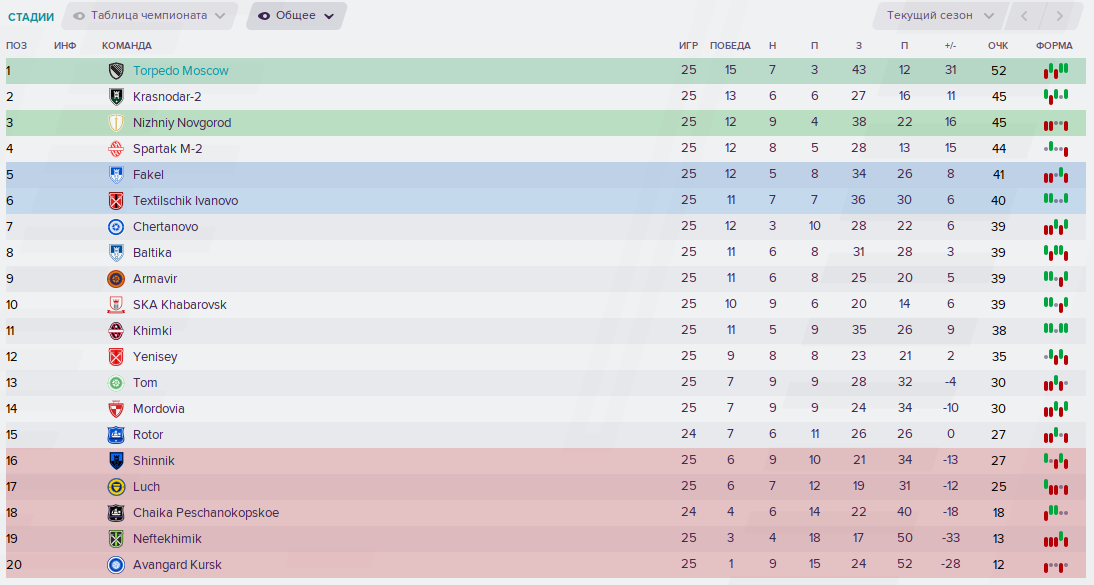Click the Krasnodar-2 club crest icon
1094x585 pixels.
pos(116,96)
